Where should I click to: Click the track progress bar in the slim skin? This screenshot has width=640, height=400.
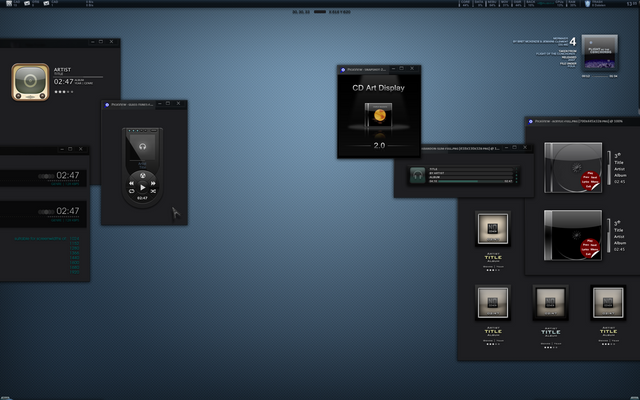point(471,181)
